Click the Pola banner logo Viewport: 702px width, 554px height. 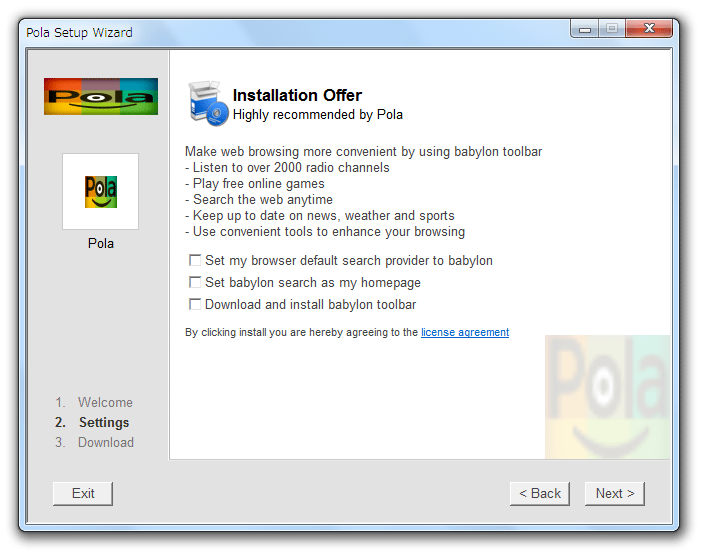point(101,96)
